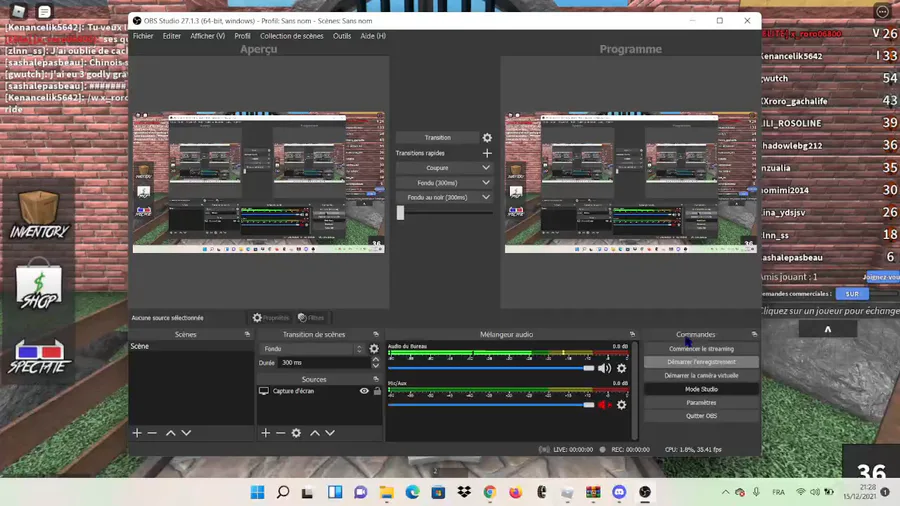Viewport: 900px width, 506px height.
Task: Pop out the Mélangeur audio dock
Action: (632, 334)
